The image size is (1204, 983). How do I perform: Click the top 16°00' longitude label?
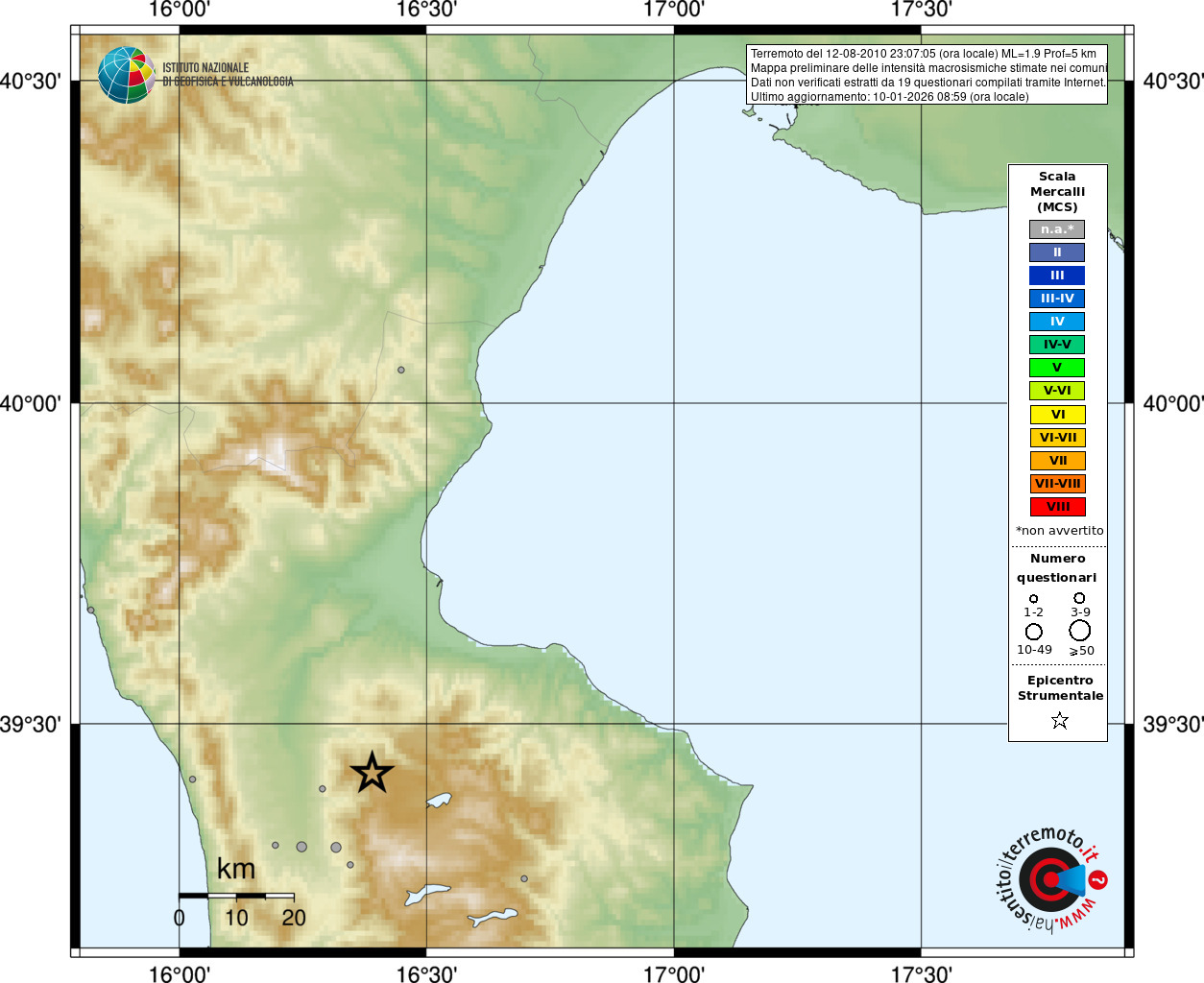[x=180, y=10]
